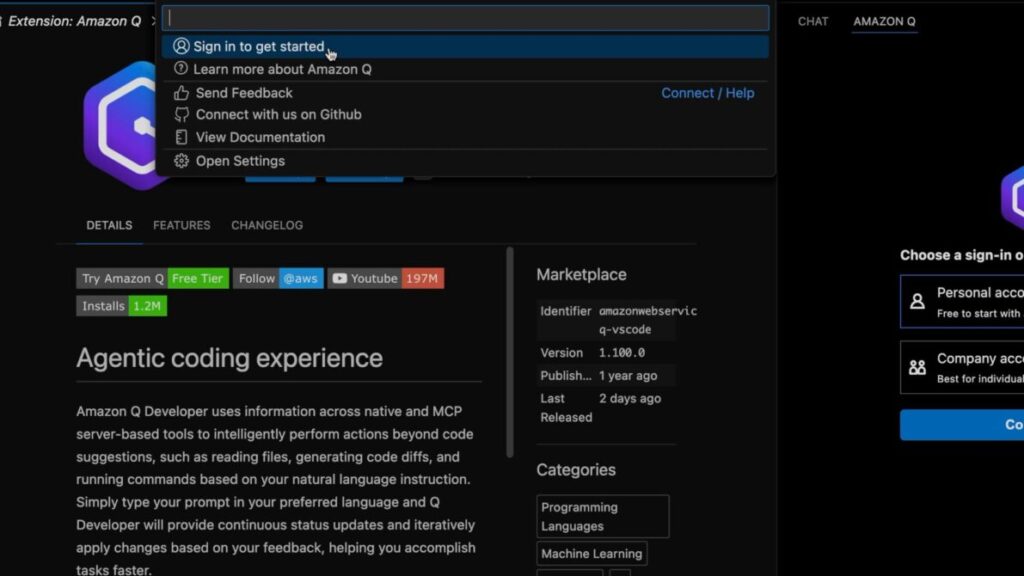Click the person icon beside Sign in
The width and height of the screenshot is (1024, 576).
181,46
